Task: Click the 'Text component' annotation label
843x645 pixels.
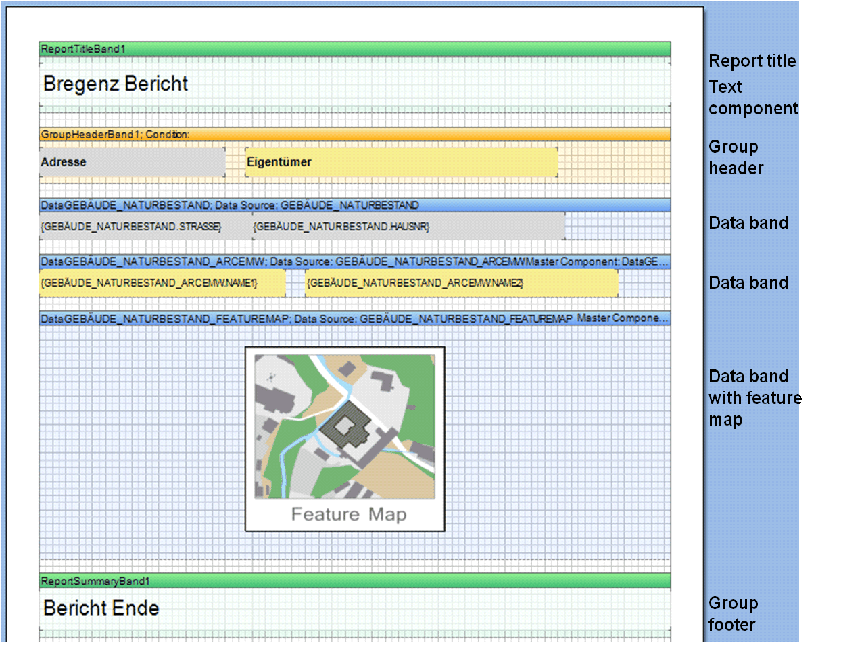Action: click(752, 98)
